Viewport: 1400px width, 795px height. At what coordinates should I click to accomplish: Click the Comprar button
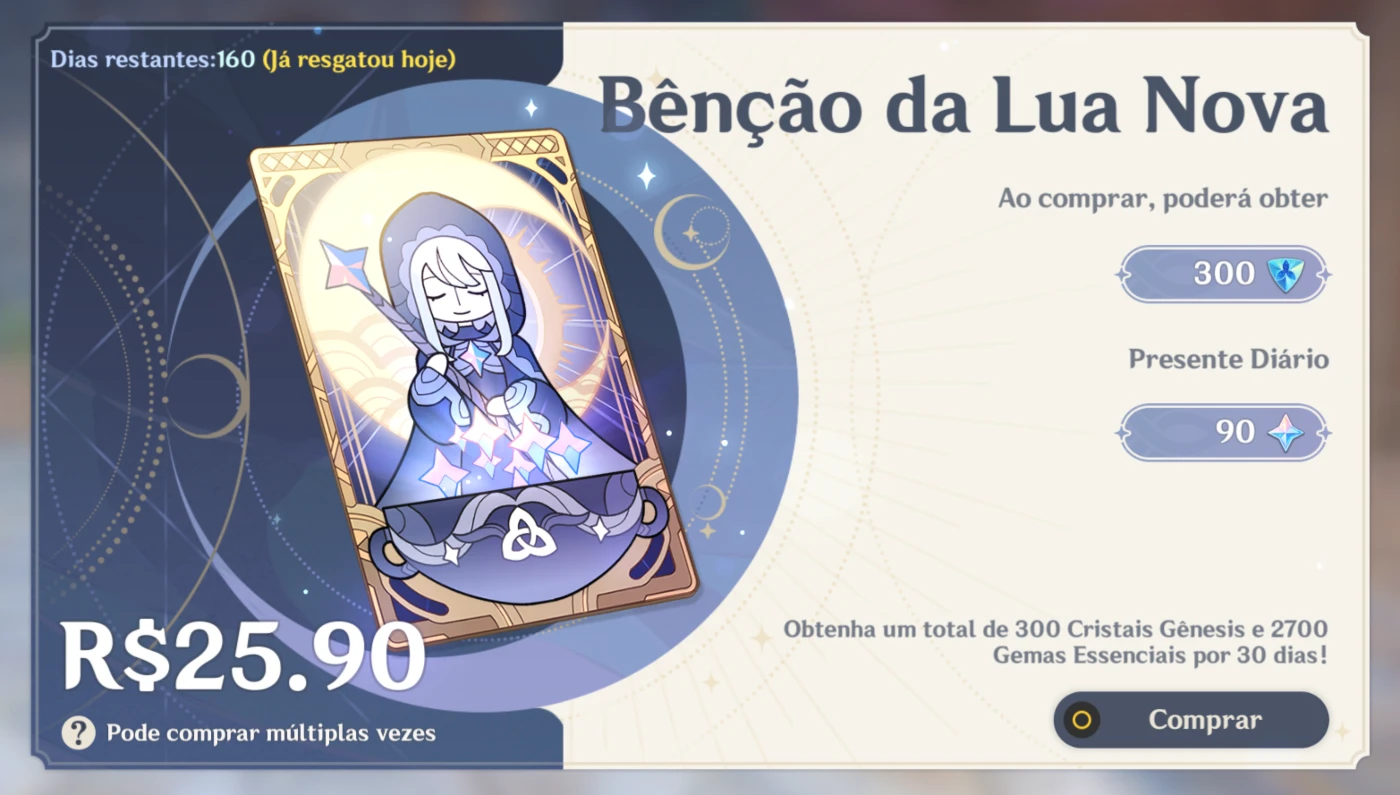coord(1191,720)
